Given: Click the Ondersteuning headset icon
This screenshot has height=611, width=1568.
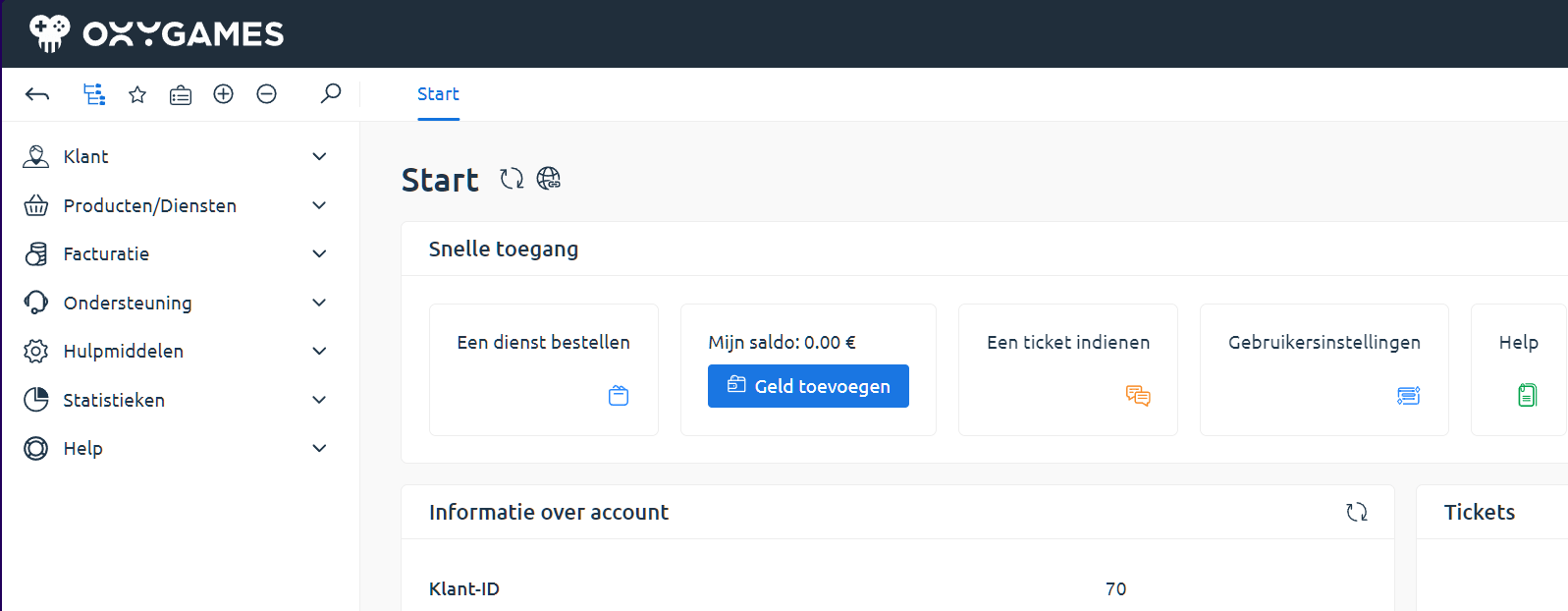Looking at the screenshot, I should (x=36, y=303).
